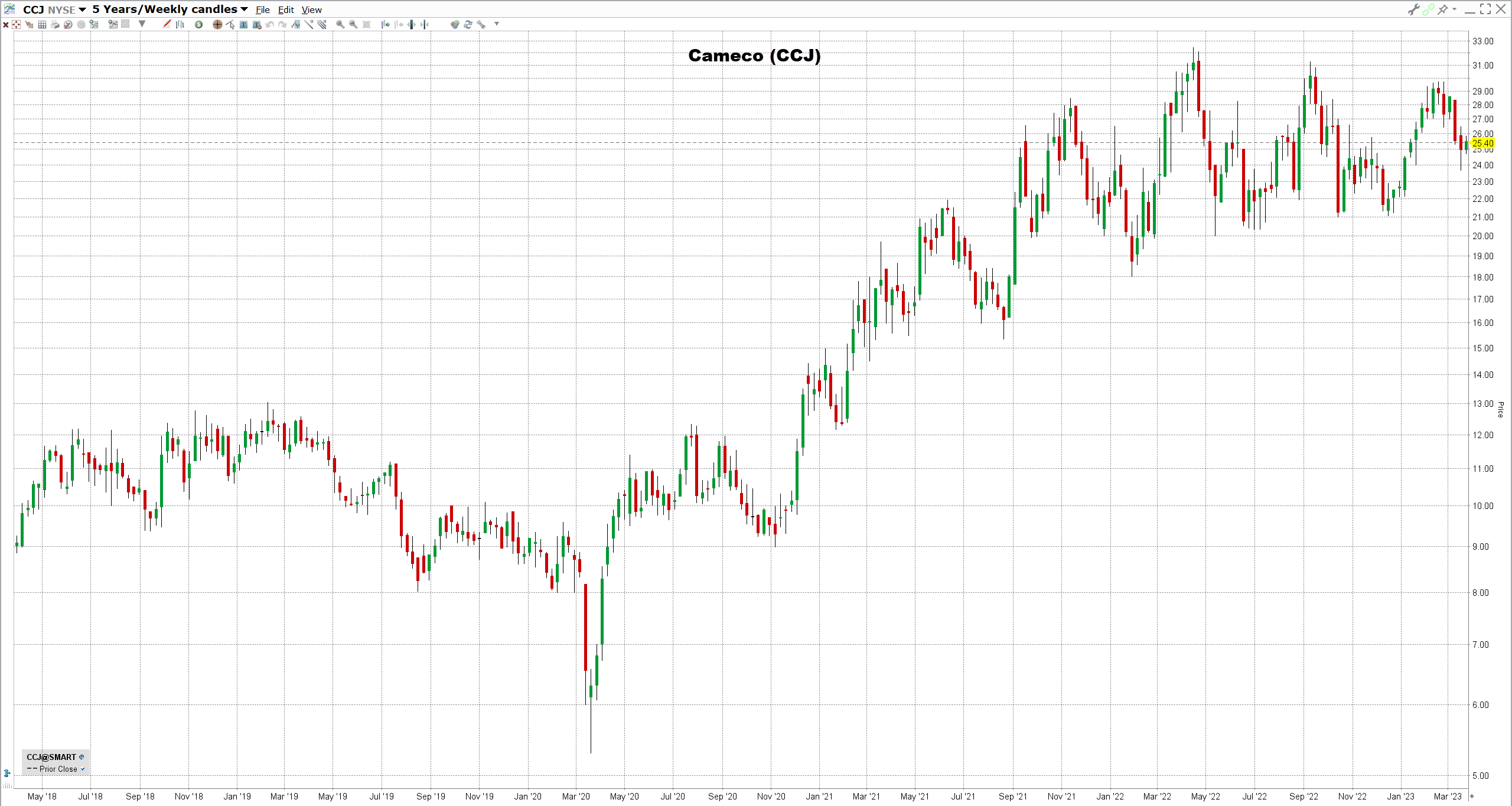
Task: Click the Jan '23 date axis label
Action: click(1400, 796)
